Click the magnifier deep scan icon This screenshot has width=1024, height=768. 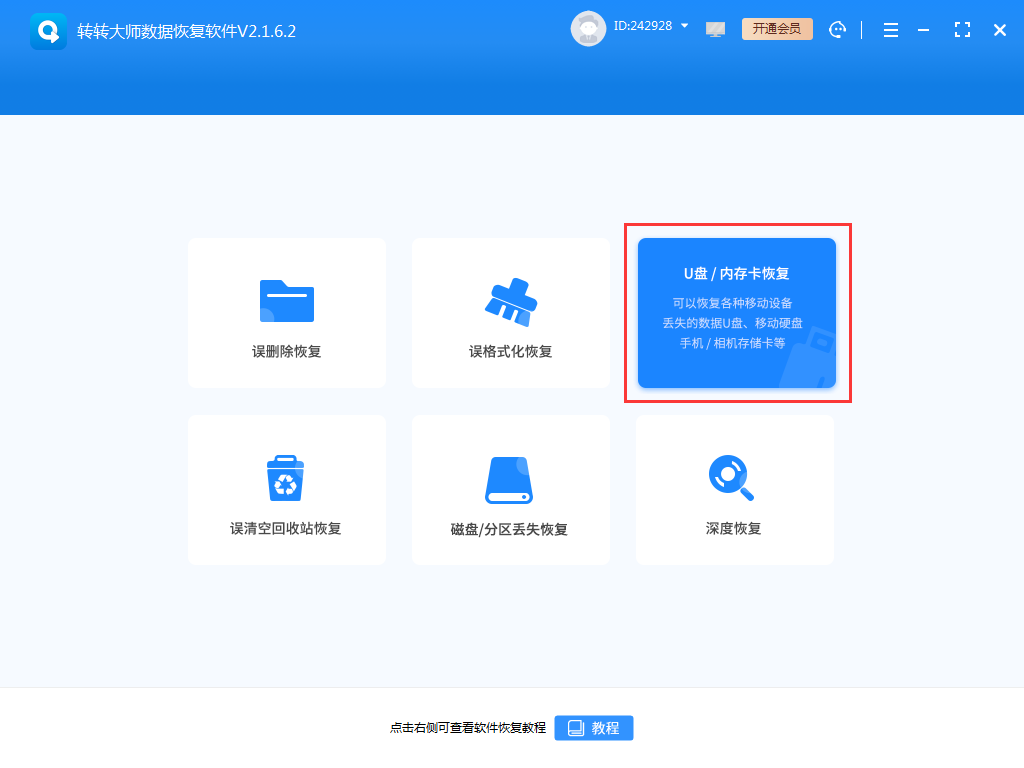pos(731,478)
